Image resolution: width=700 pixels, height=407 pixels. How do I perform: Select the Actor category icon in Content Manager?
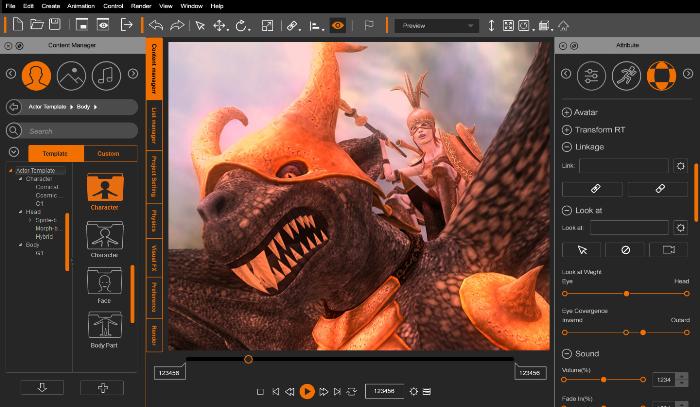click(36, 75)
